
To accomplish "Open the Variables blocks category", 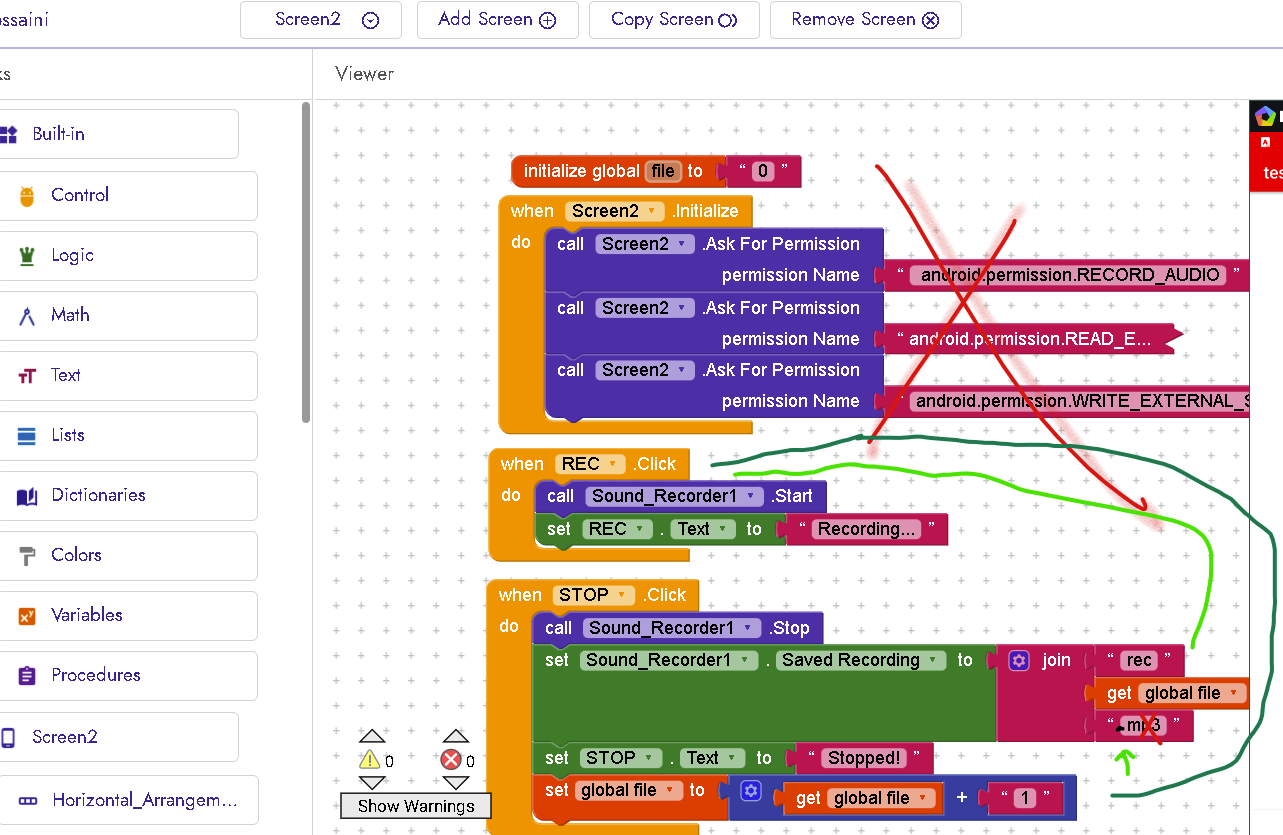I will 86,616.
